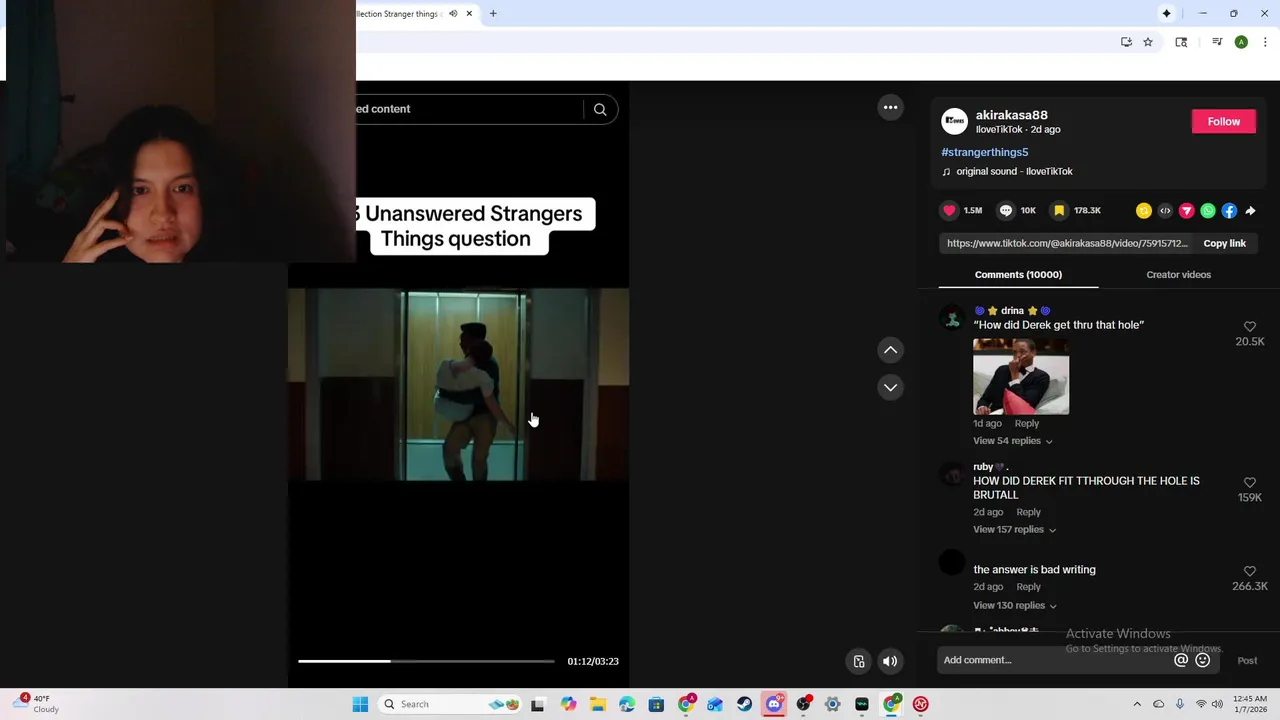Open Settings gear from the taskbar

[832, 704]
